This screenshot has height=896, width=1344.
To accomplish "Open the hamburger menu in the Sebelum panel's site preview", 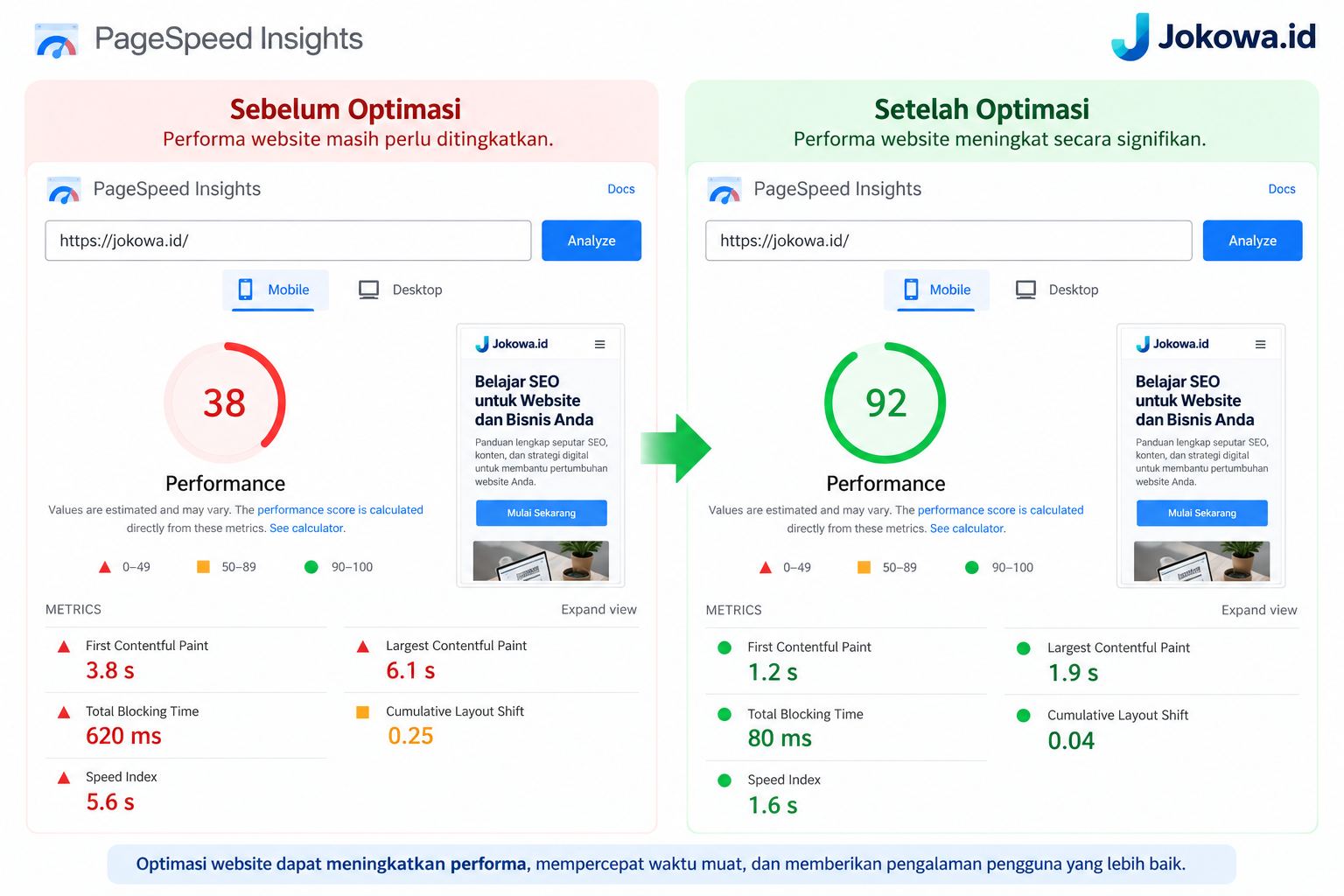I will click(600, 345).
